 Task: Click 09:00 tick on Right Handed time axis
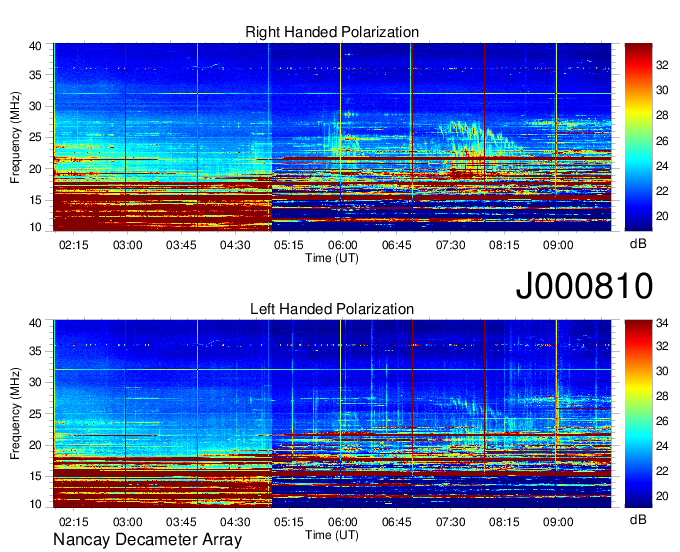558,245
